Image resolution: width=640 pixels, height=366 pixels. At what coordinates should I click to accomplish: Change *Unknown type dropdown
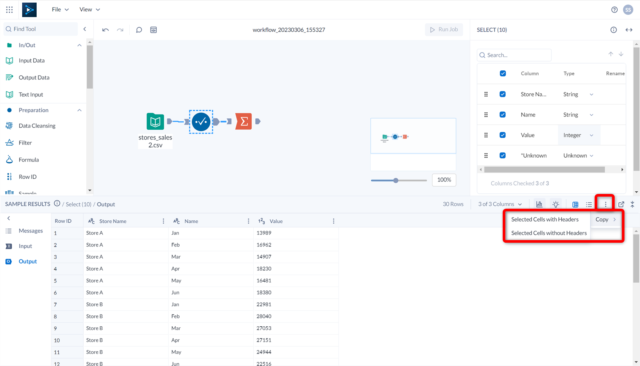[578, 155]
